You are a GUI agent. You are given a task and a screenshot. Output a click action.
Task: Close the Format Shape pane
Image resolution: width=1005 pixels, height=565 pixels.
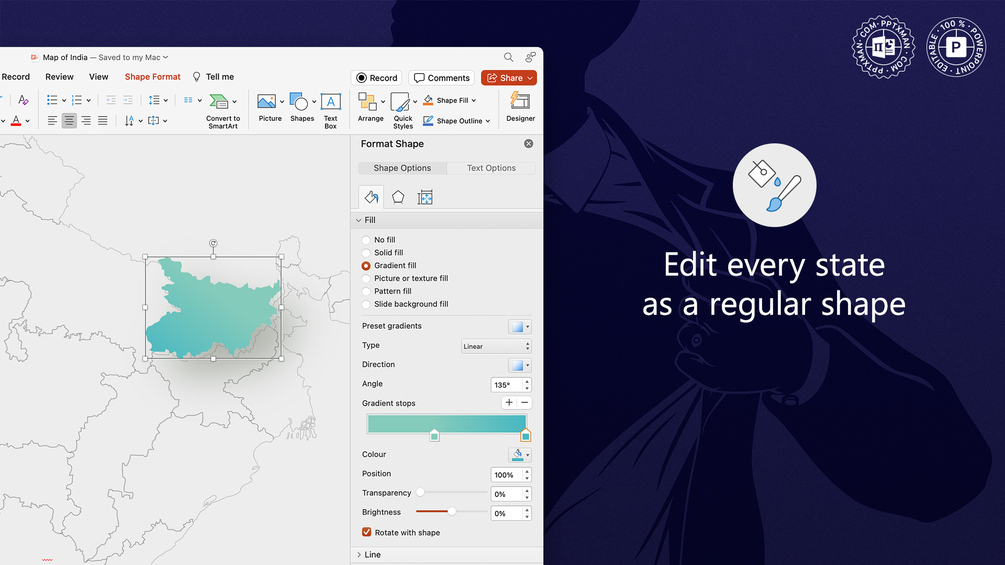(x=528, y=143)
